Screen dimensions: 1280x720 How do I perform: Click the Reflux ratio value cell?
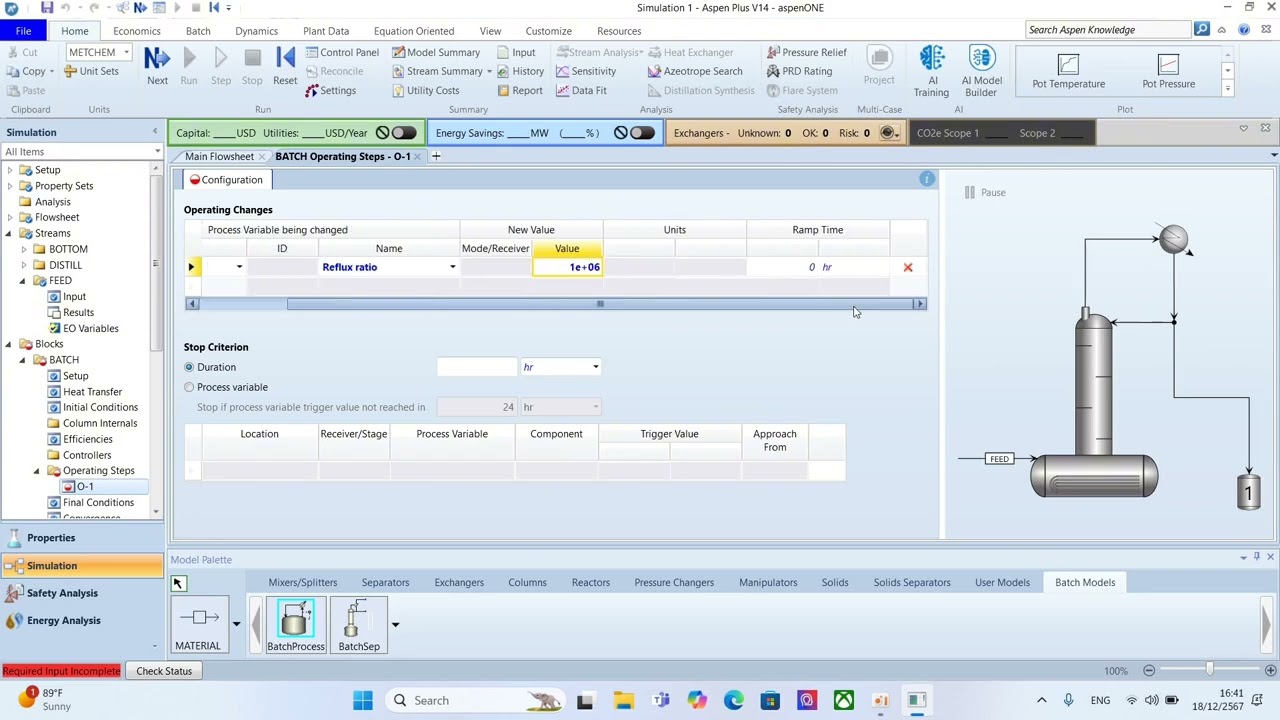567,267
